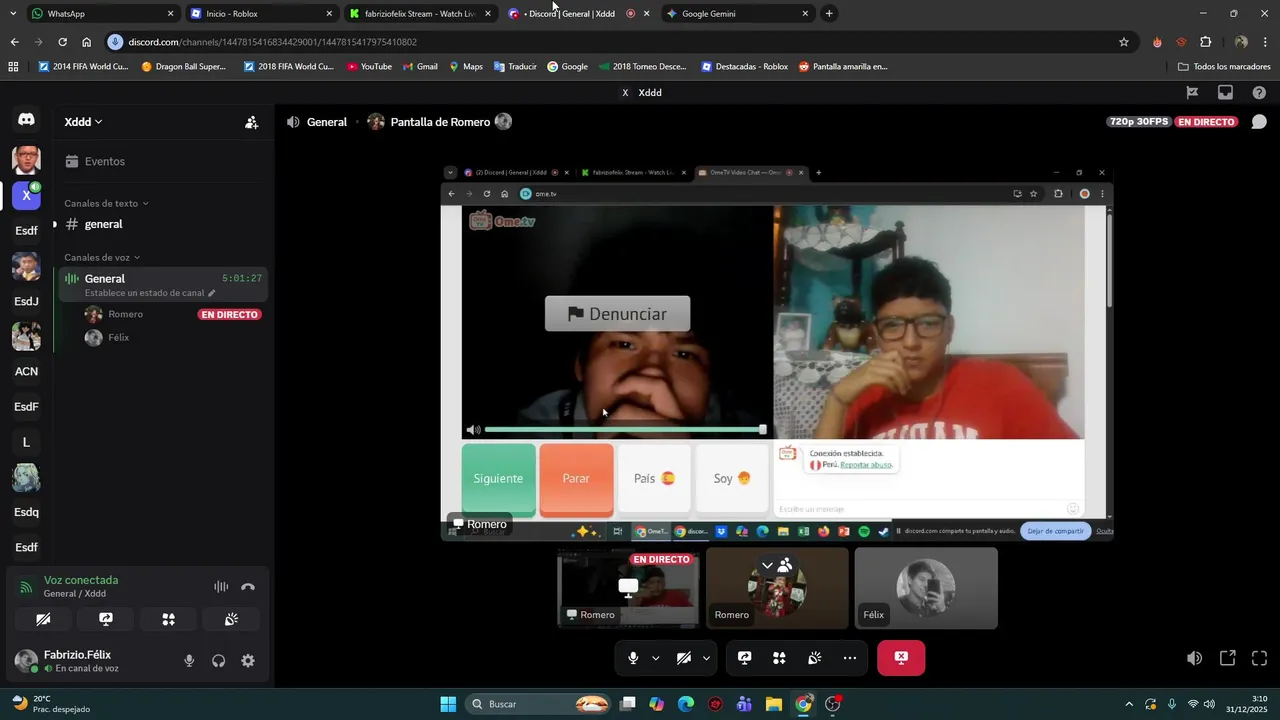Reload the Discord page
Screen dimensions: 1280x720
(62, 42)
